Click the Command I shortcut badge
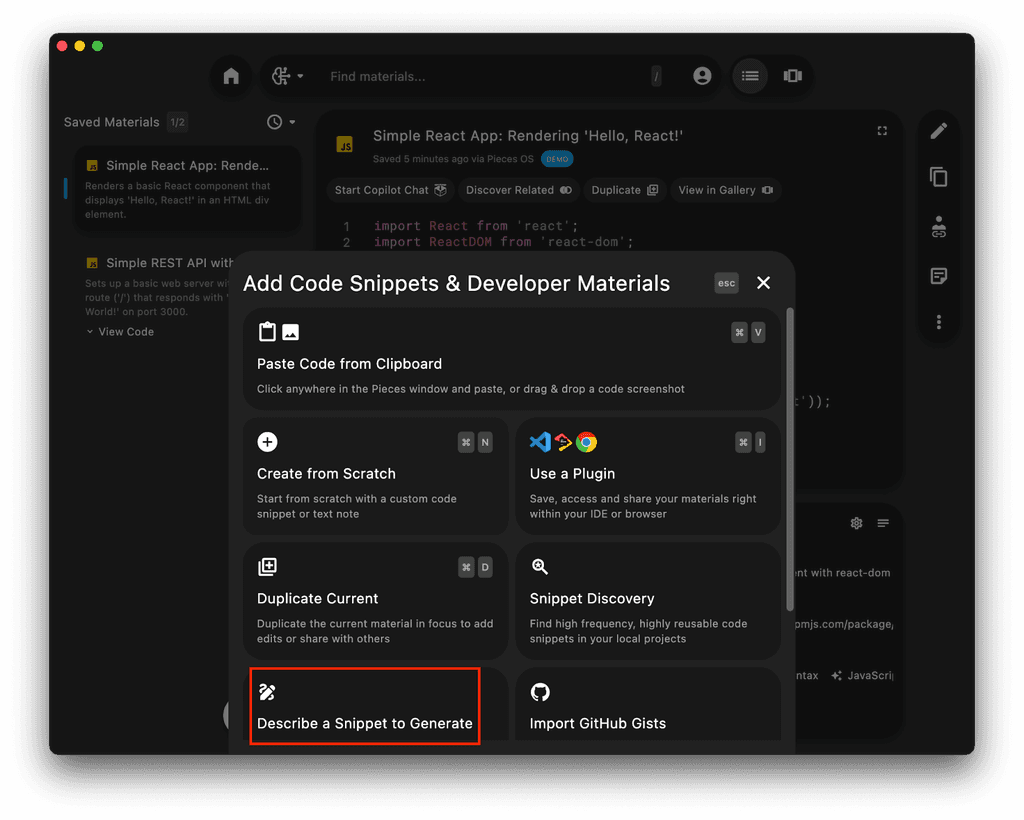 pyautogui.click(x=750, y=442)
